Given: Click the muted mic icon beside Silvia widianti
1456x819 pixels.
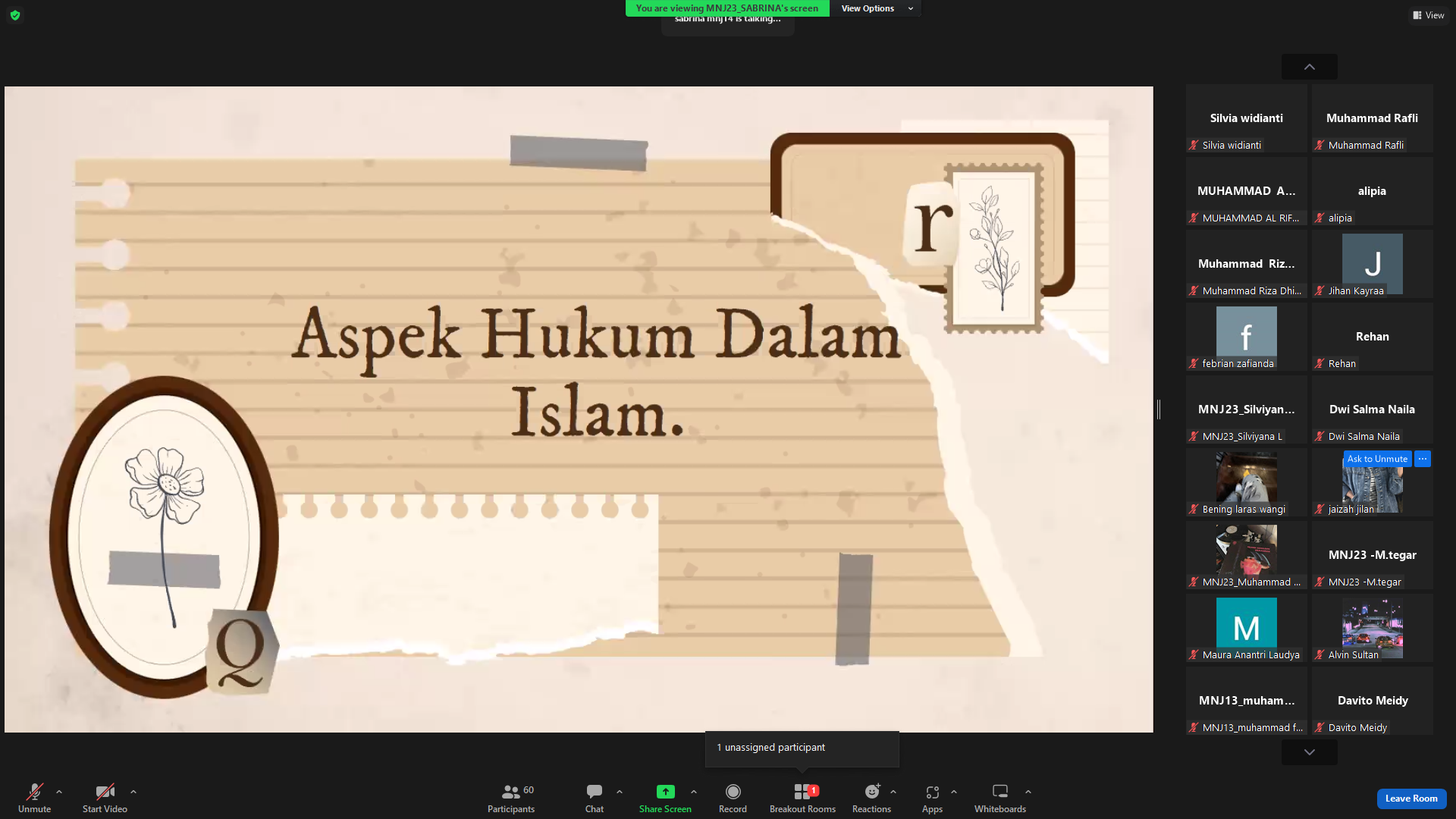Looking at the screenshot, I should point(1194,145).
